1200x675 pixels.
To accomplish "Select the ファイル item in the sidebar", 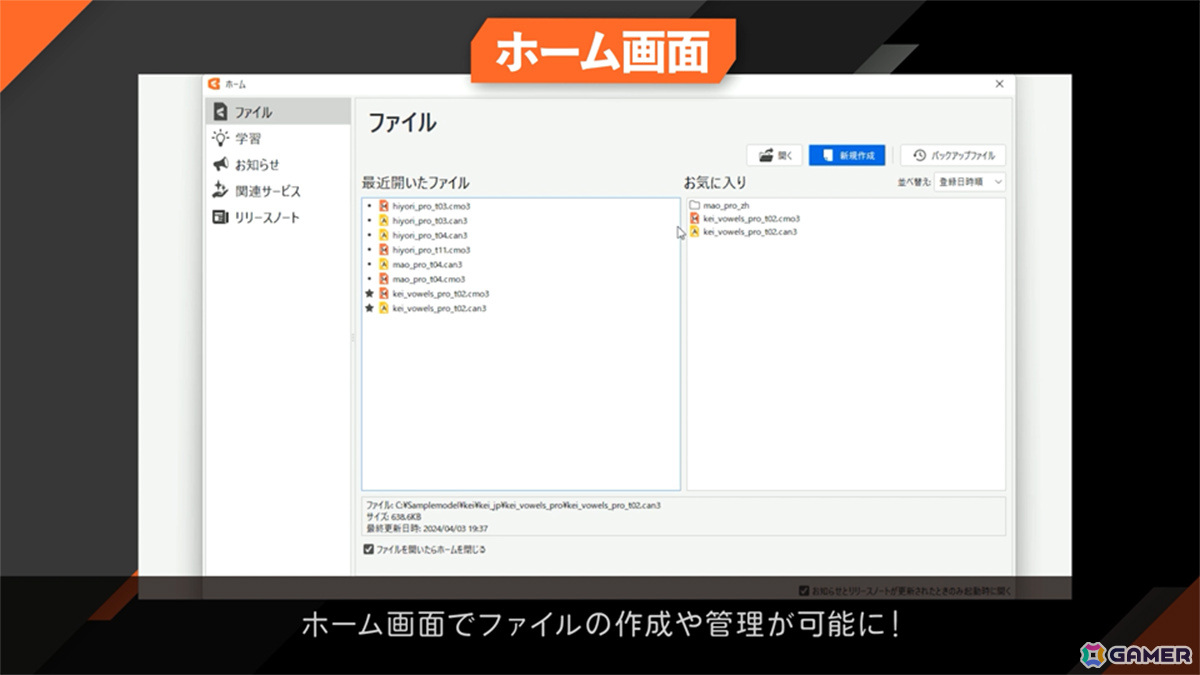I will click(277, 112).
